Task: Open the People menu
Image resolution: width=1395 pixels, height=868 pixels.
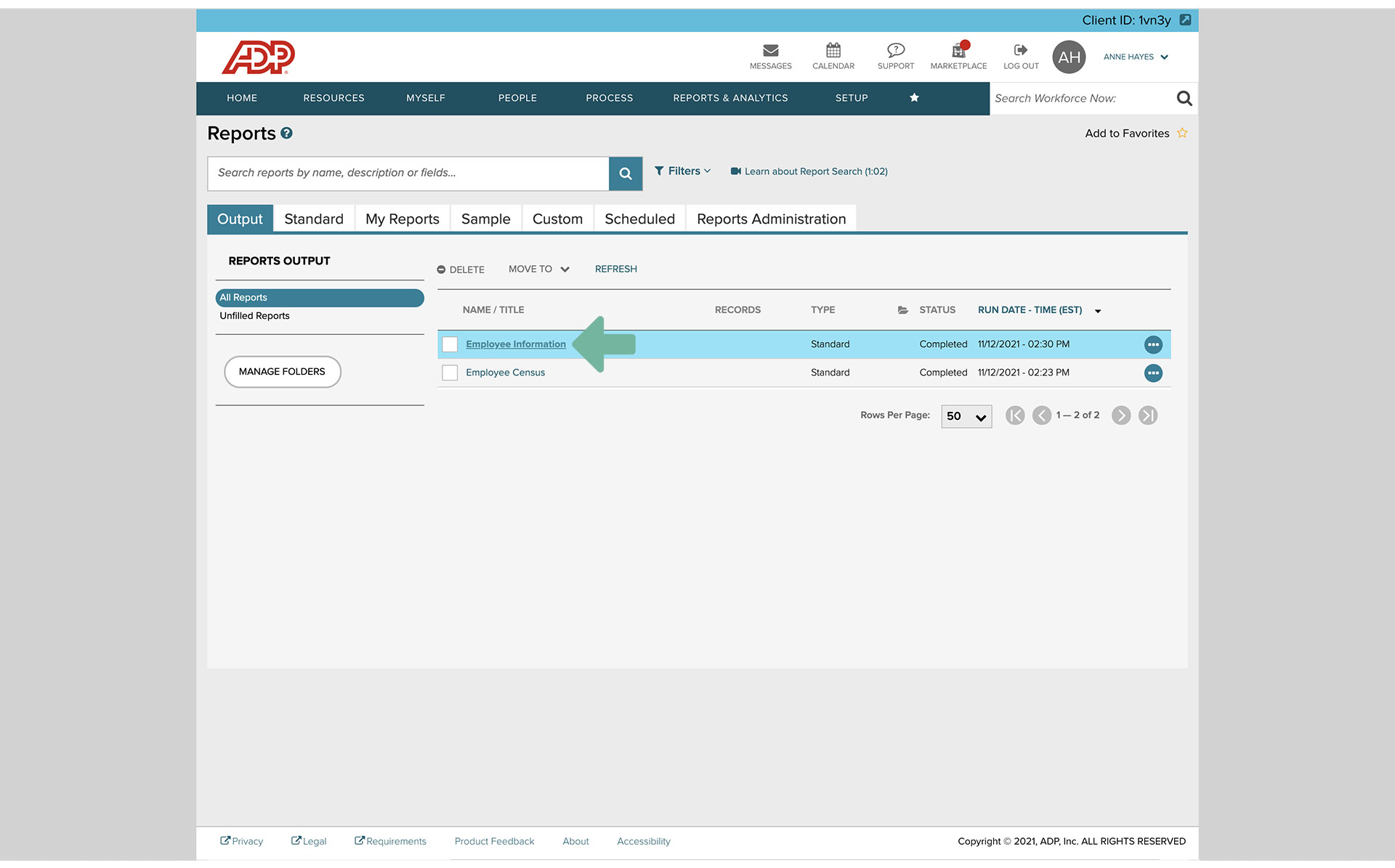Action: point(517,98)
